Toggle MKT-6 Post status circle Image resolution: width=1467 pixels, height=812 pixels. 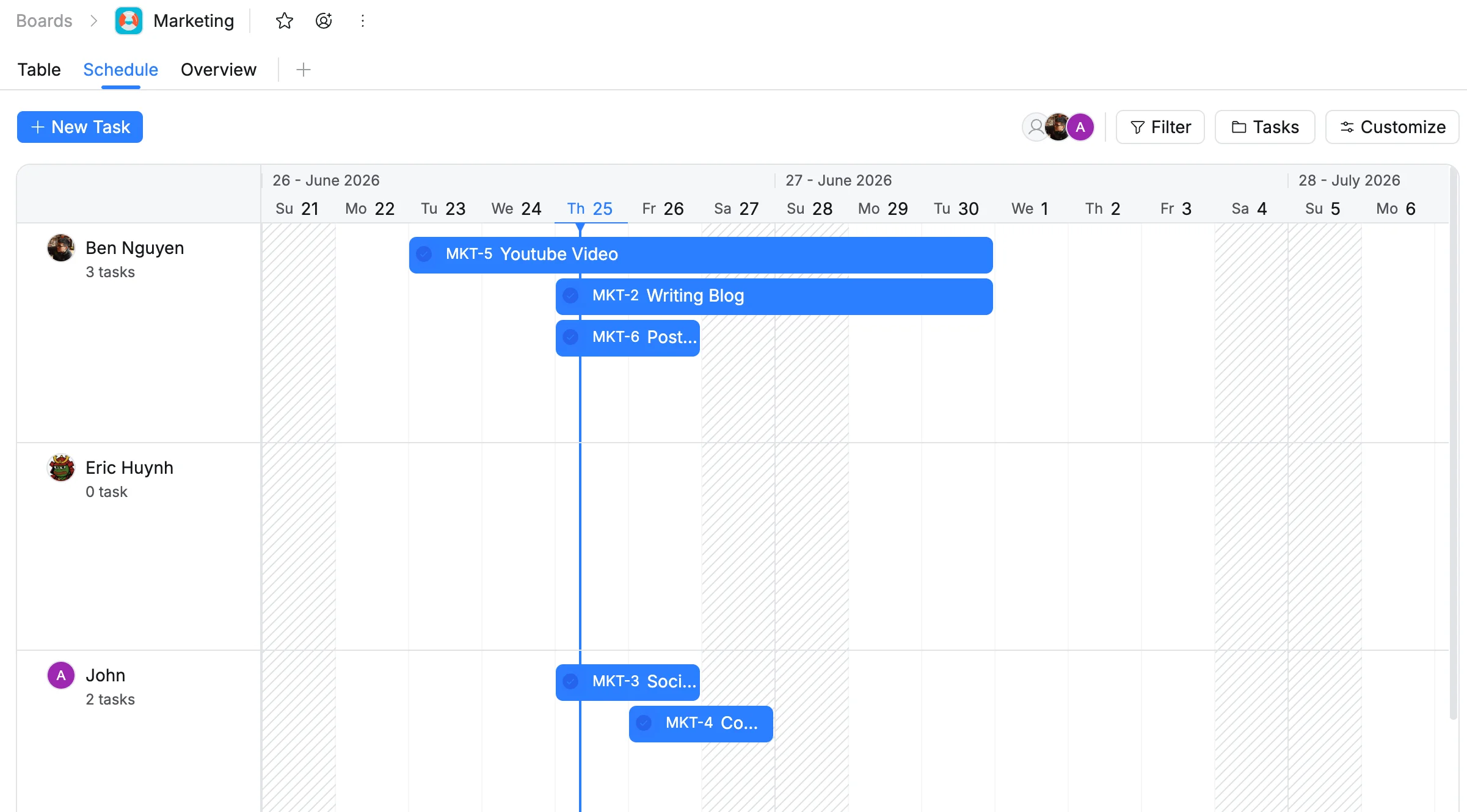click(x=571, y=337)
